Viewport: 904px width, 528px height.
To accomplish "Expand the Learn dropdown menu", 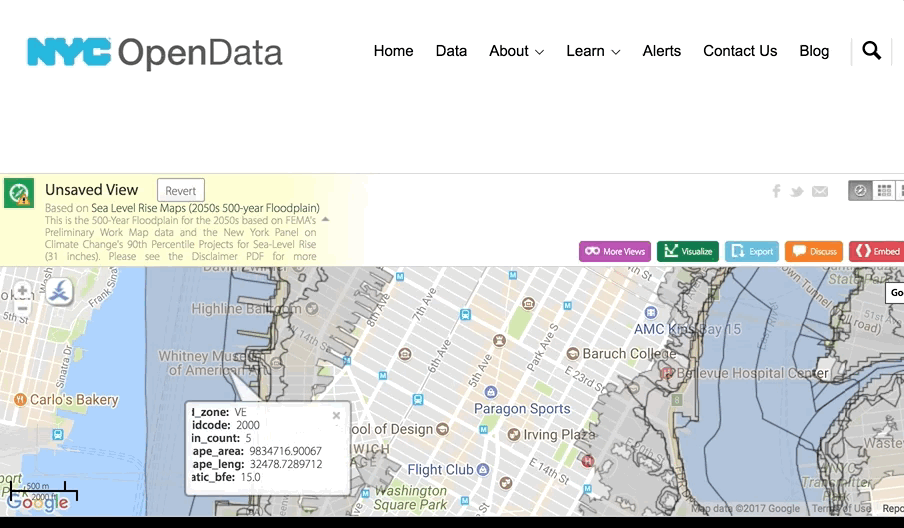I will 593,51.
